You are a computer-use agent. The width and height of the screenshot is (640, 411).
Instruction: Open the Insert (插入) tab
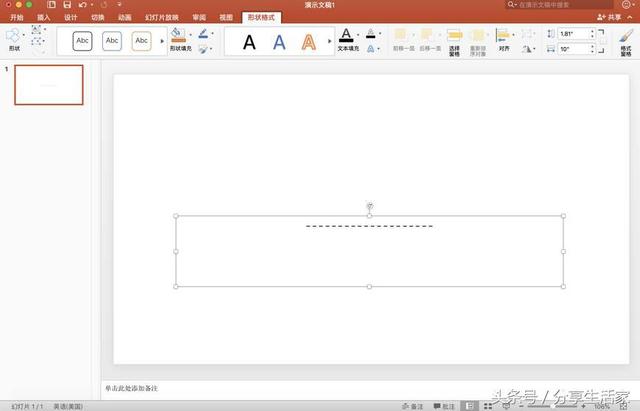pos(44,18)
